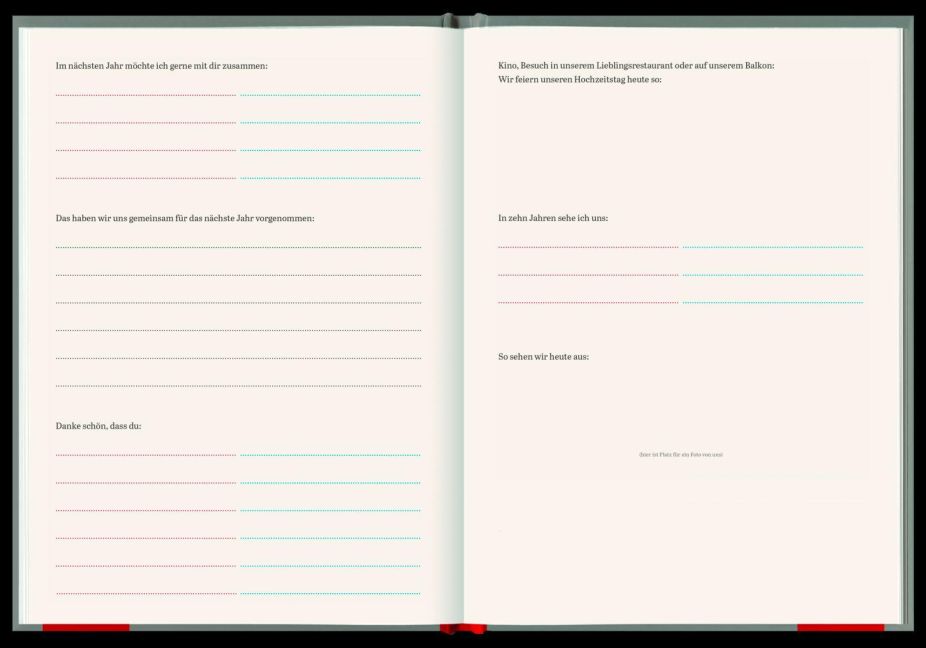
Task: Click last blue dotted line on the left page
Action: [331, 593]
